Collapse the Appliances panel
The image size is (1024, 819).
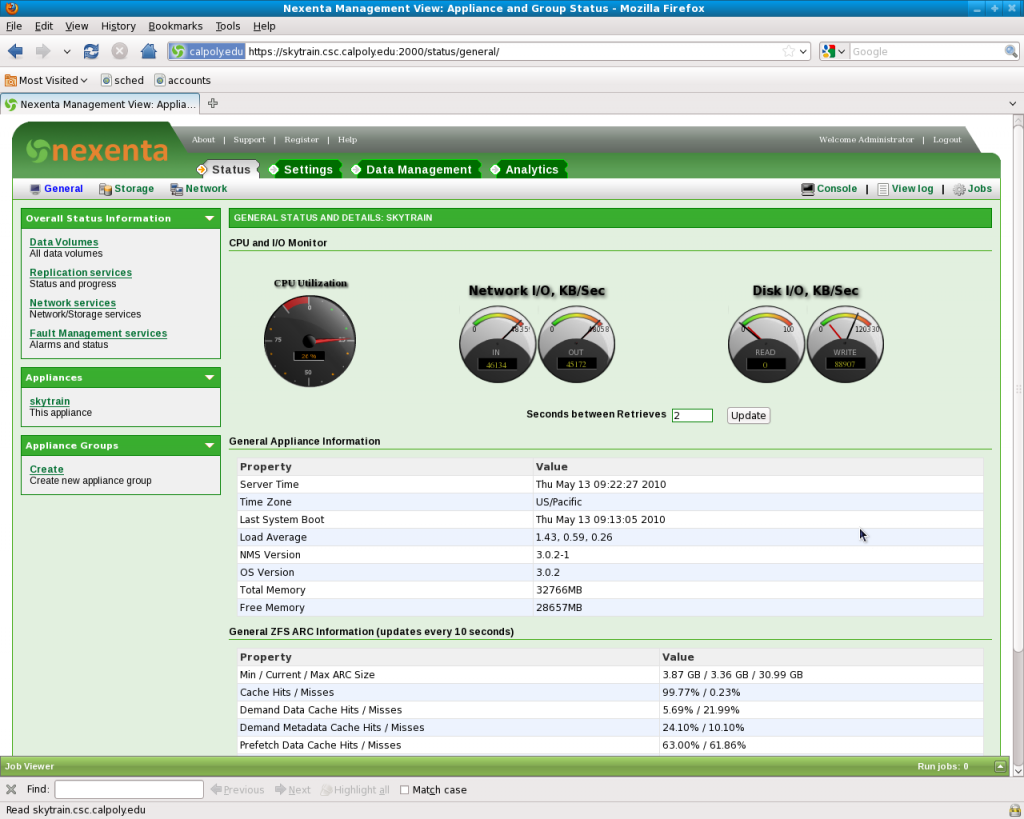[x=210, y=377]
